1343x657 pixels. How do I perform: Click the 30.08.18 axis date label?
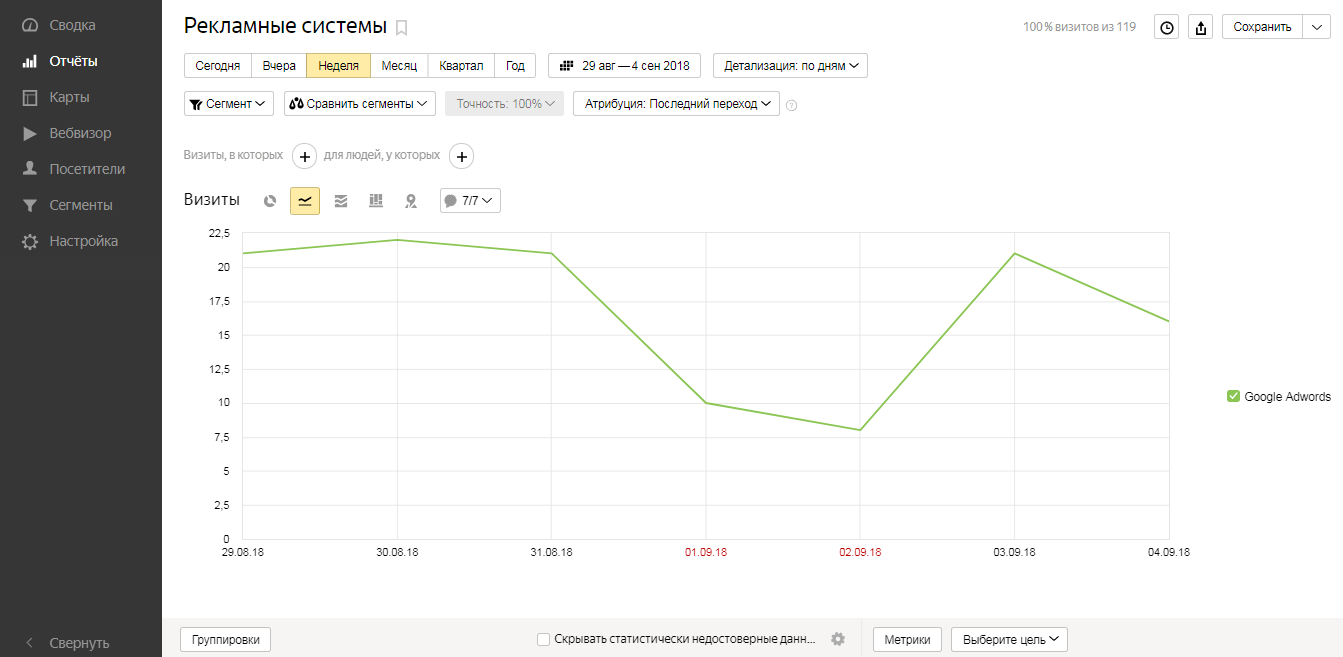click(x=397, y=552)
